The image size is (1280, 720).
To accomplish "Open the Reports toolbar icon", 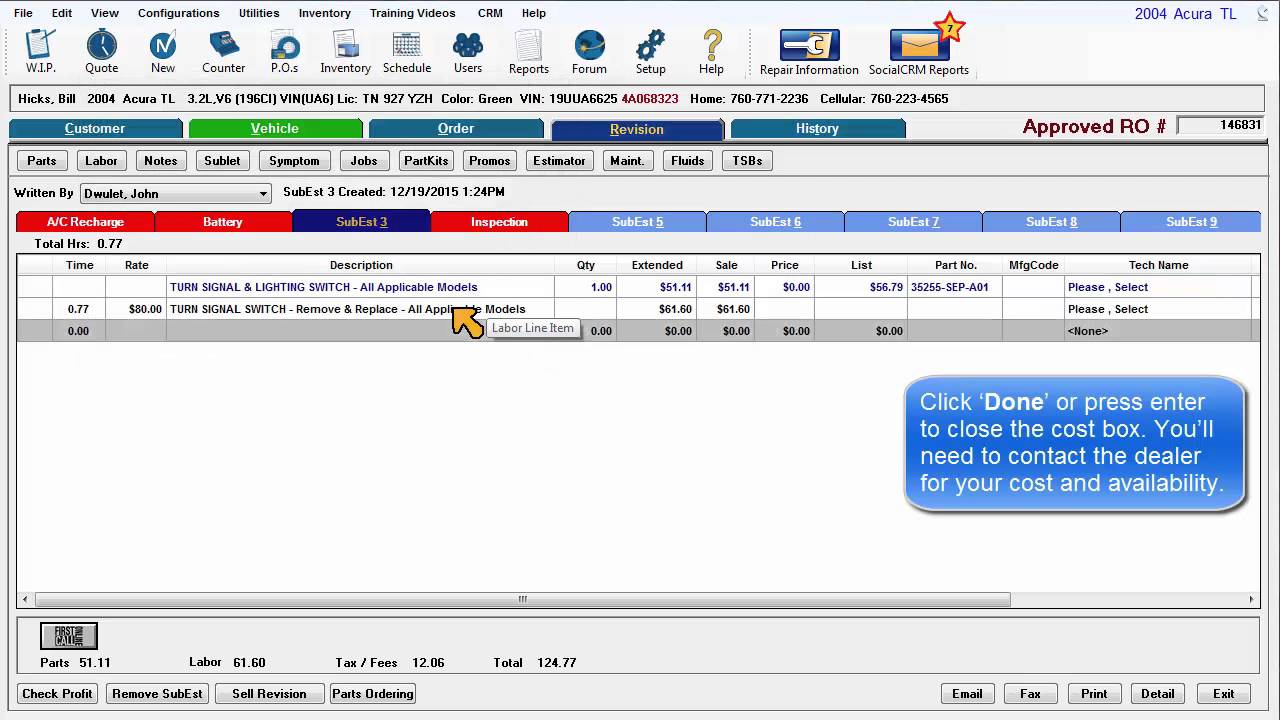I will click(528, 51).
